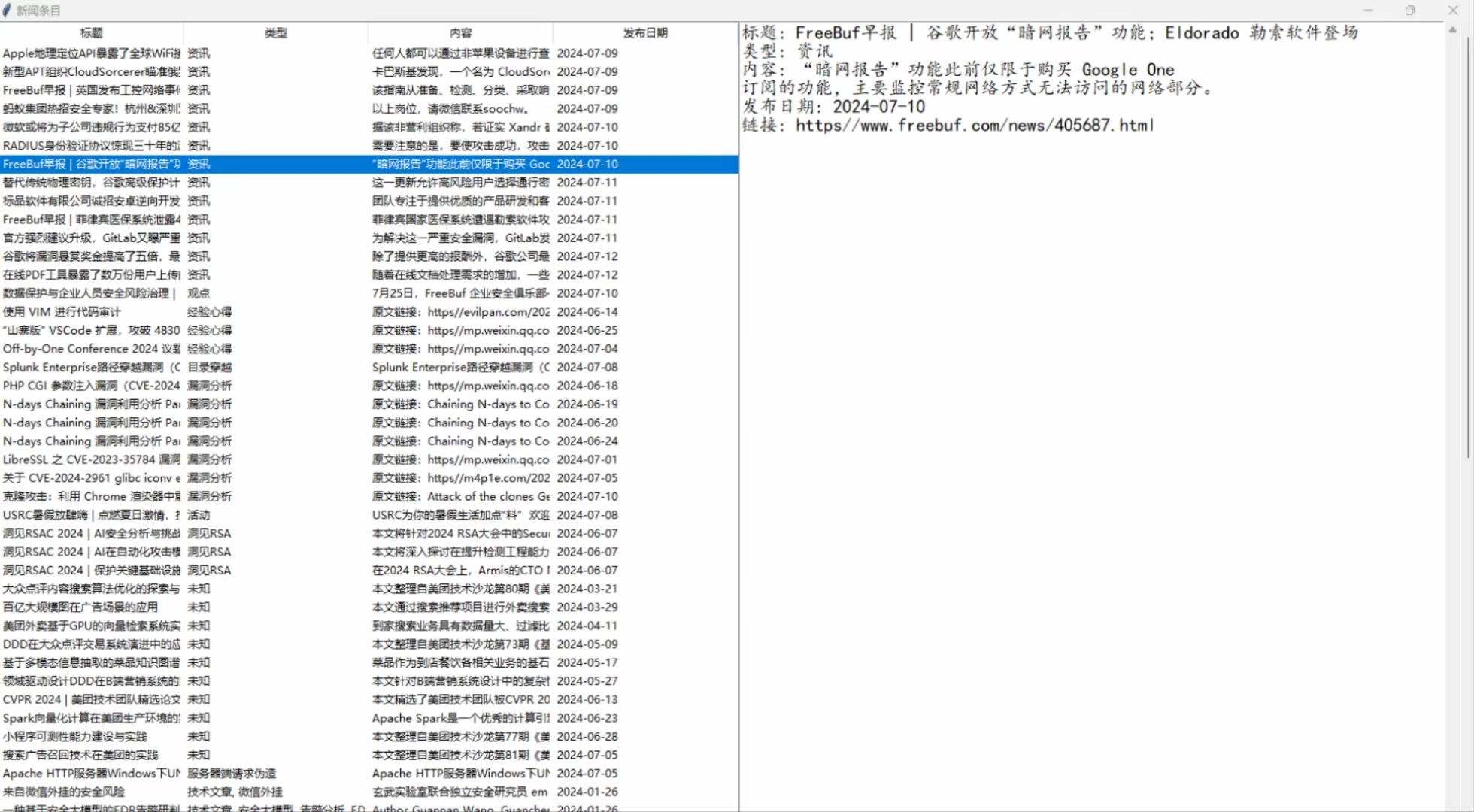The image size is (1474, 812).
Task: Select highlighted row 'FreeBuf早报 | 谷歌开放暗网报告'
Action: [x=368, y=164]
